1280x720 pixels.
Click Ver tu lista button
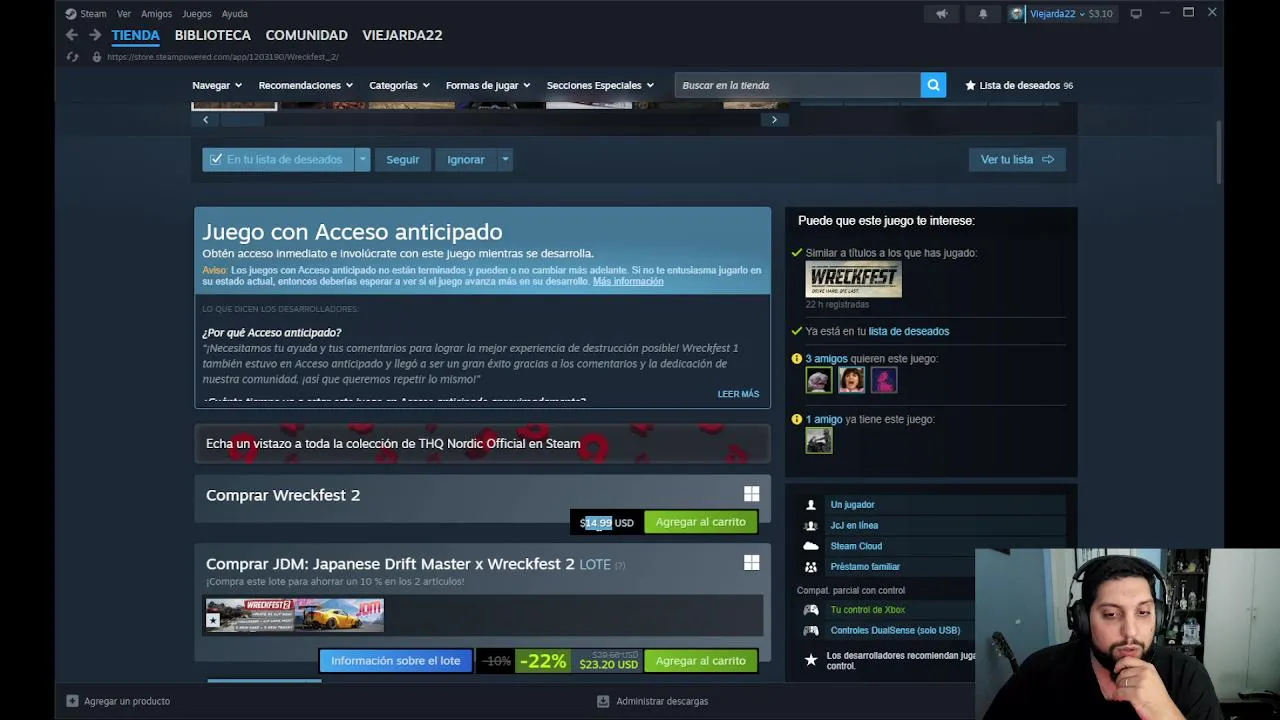click(1017, 159)
